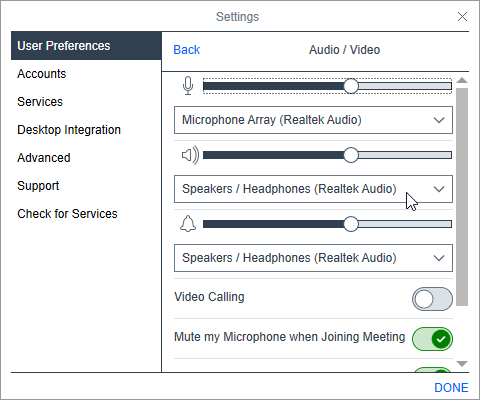Enable the Video Calling toggle
480x400 pixels.
coord(432,299)
